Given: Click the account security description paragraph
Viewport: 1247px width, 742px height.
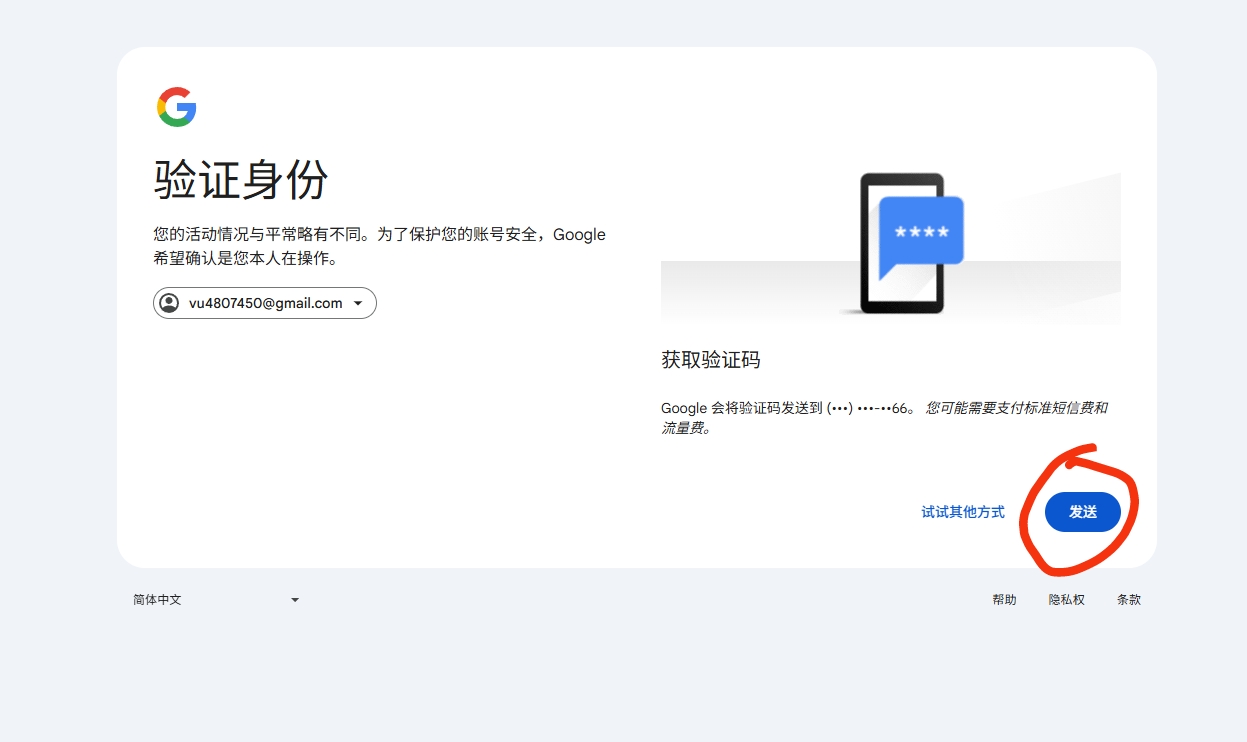Looking at the screenshot, I should [379, 247].
